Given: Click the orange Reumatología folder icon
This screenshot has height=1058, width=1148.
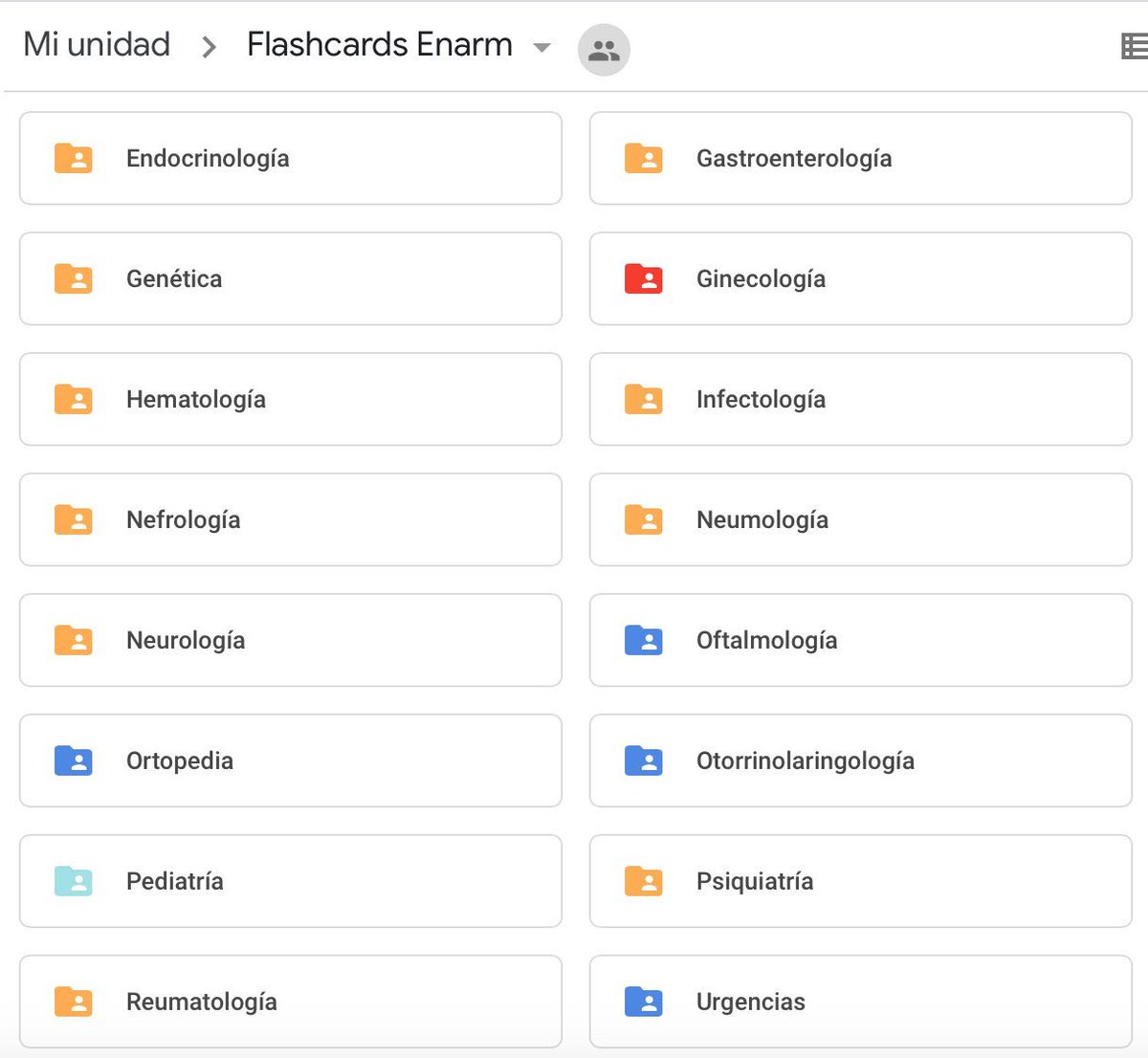Looking at the screenshot, I should pyautogui.click(x=74, y=1002).
